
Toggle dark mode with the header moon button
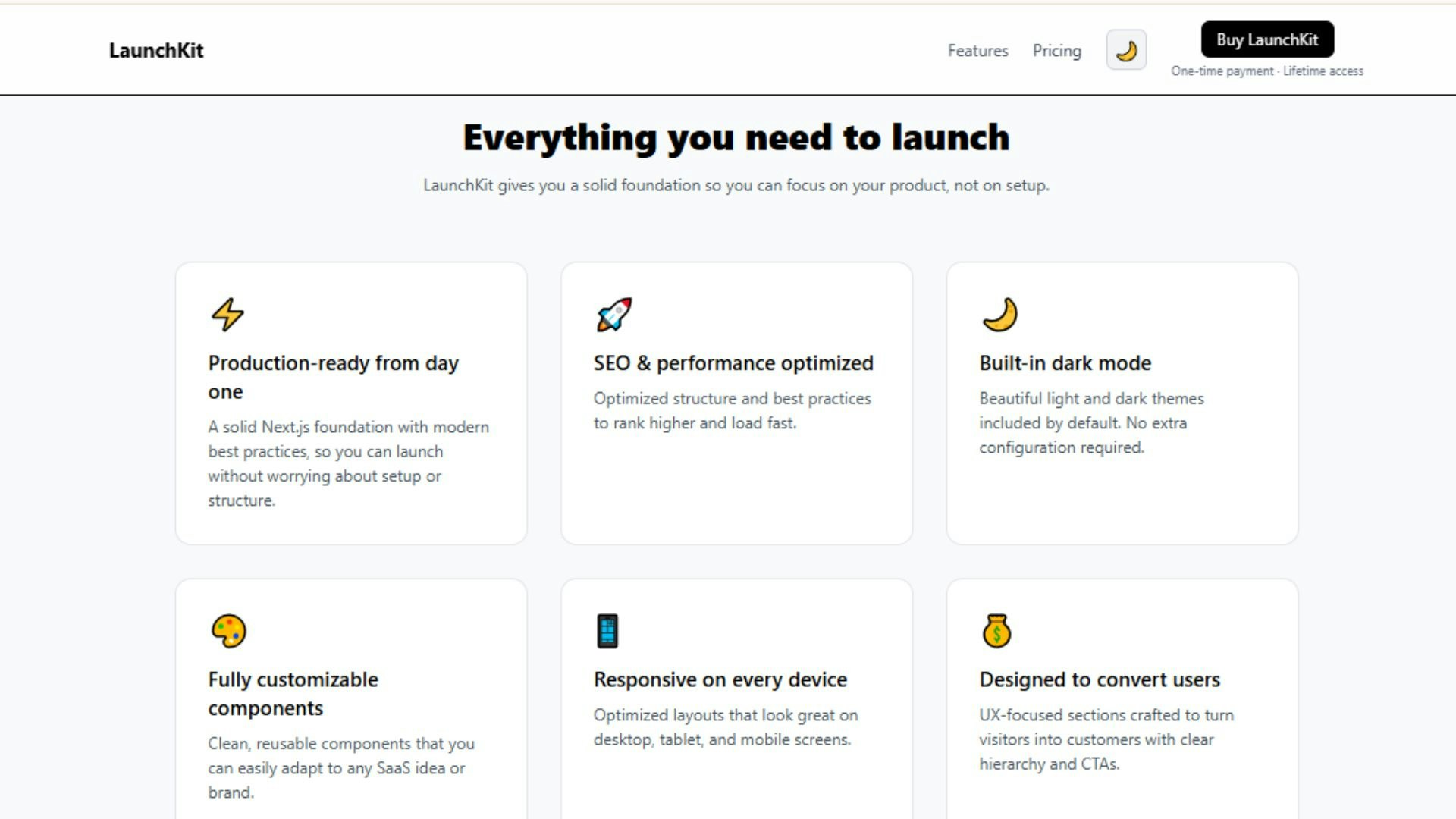point(1125,49)
